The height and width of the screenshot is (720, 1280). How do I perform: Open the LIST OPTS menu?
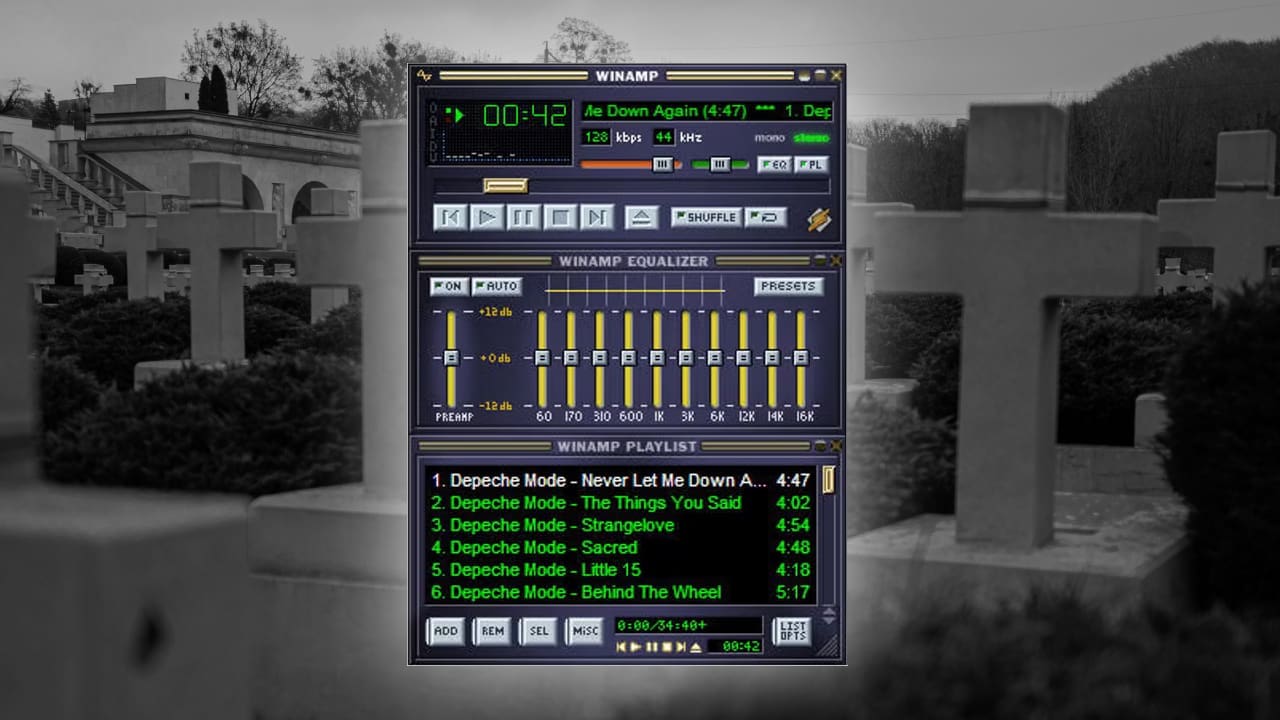click(x=792, y=631)
